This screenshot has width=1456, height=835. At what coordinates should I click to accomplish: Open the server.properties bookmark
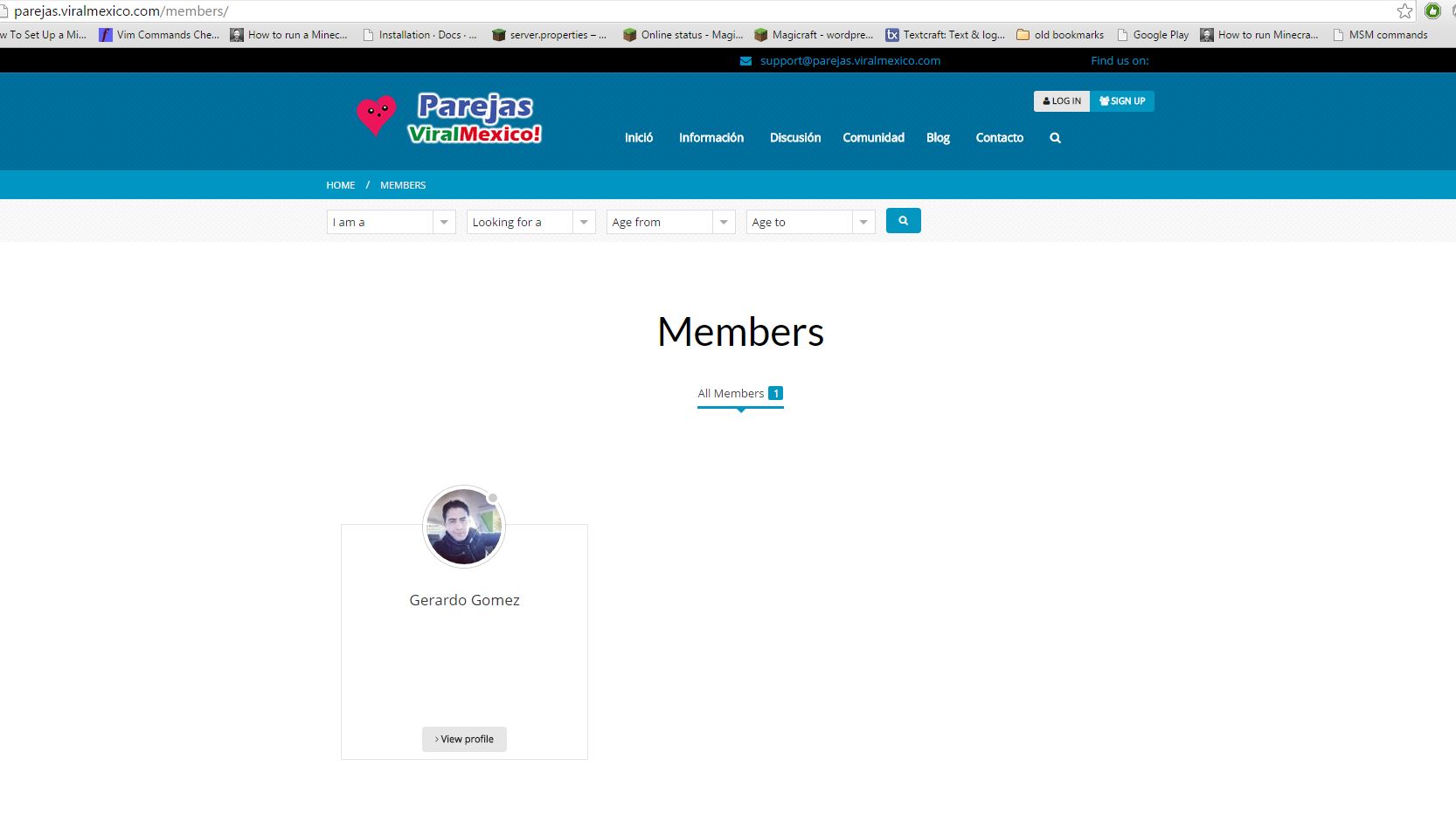pos(549,35)
